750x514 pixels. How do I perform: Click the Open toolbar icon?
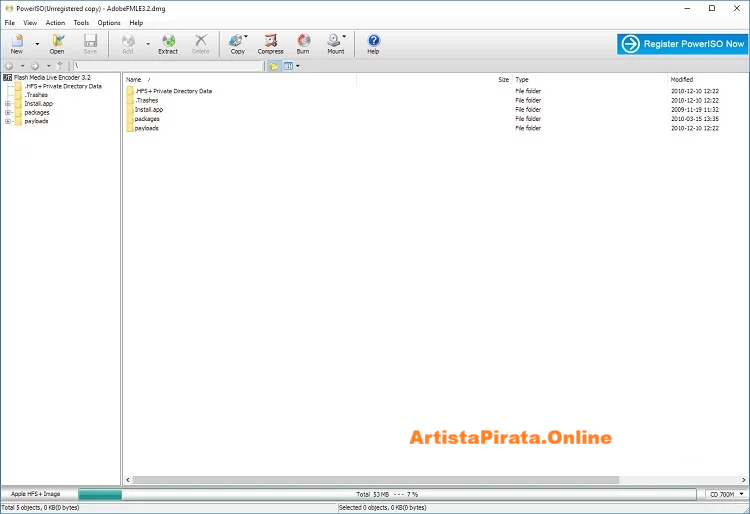coord(57,44)
